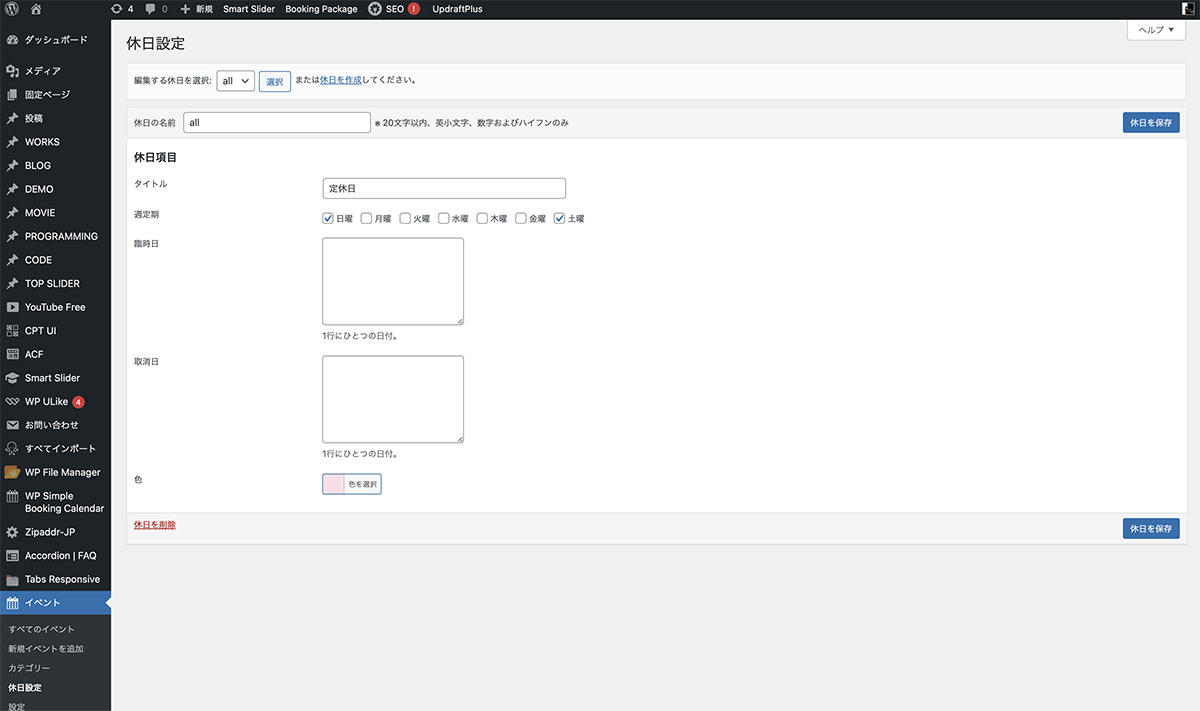Click the home site icon
Screen dimensions: 1200x711
[36, 9]
